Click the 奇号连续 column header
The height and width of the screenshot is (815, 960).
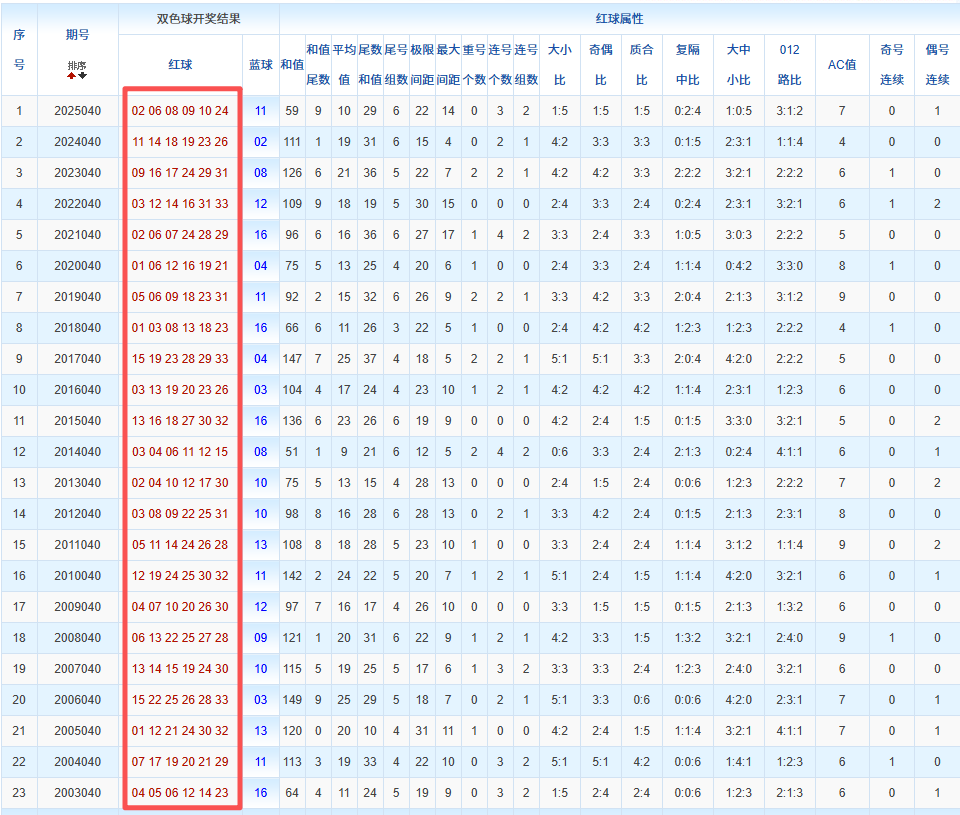tap(891, 64)
